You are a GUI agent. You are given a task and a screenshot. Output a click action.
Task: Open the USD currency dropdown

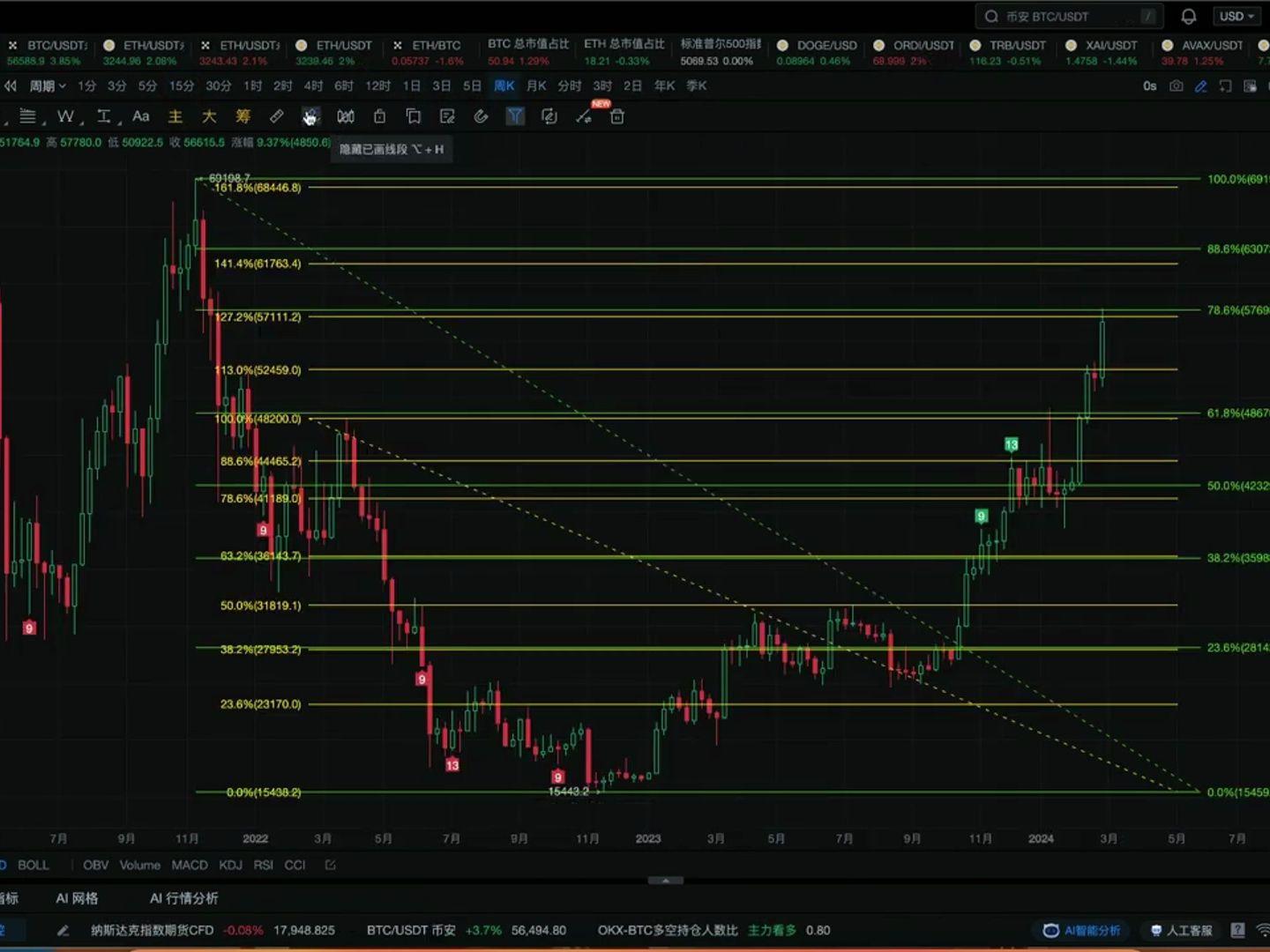pos(1236,17)
